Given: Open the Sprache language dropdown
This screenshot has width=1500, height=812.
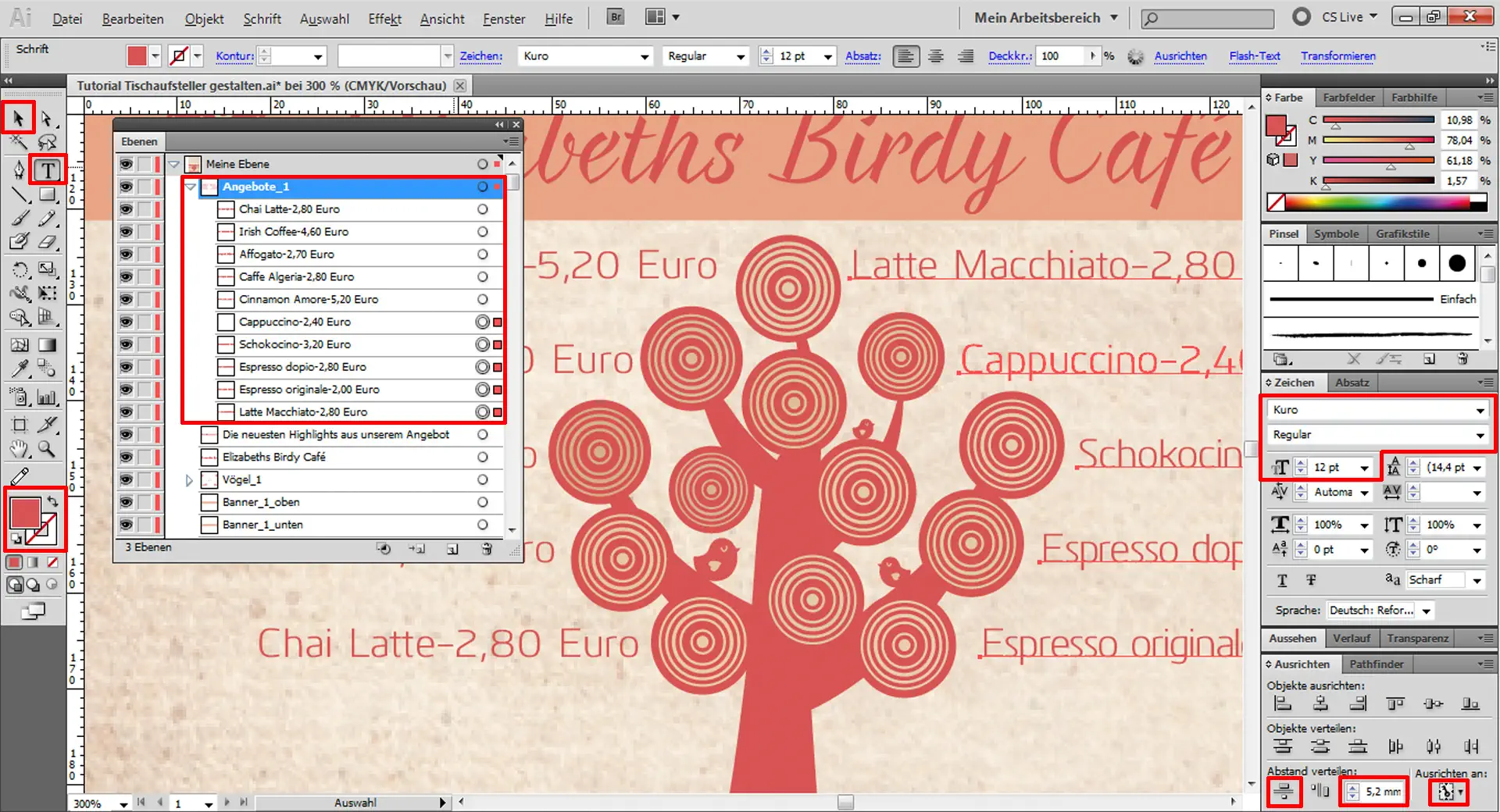Looking at the screenshot, I should pyautogui.click(x=1427, y=611).
